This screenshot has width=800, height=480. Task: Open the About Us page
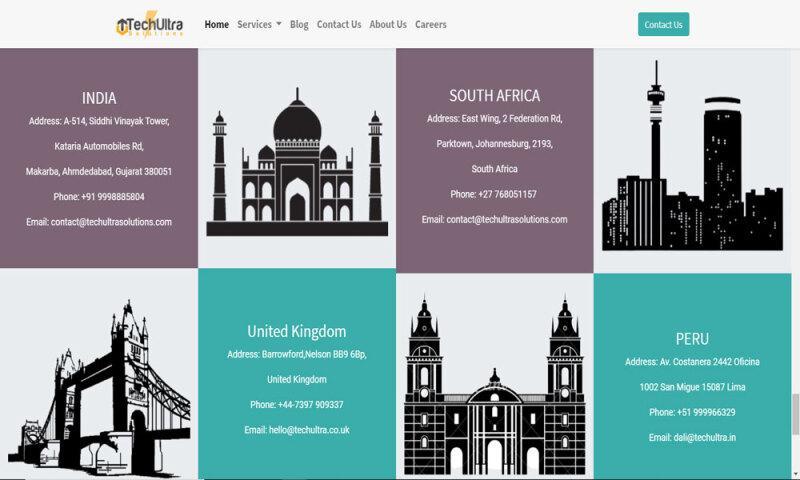click(388, 24)
